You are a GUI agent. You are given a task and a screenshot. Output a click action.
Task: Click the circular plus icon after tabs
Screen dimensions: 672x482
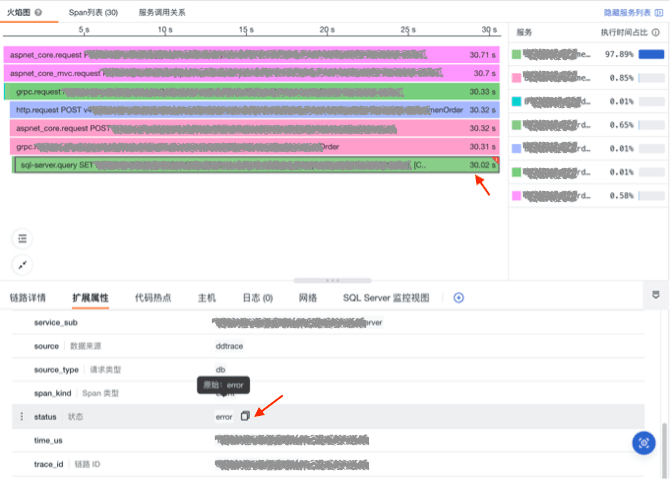click(x=459, y=298)
